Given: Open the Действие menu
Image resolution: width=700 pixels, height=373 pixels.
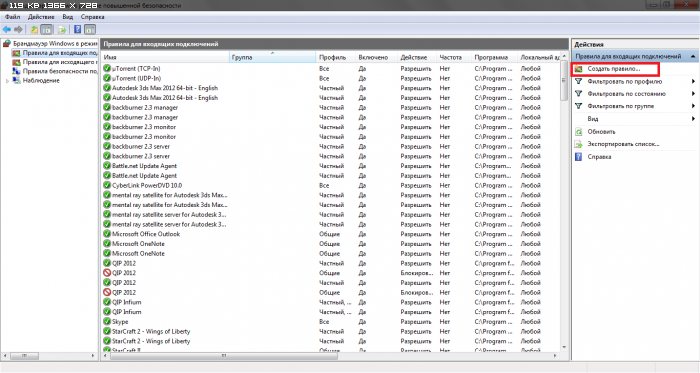Looking at the screenshot, I should pos(41,17).
